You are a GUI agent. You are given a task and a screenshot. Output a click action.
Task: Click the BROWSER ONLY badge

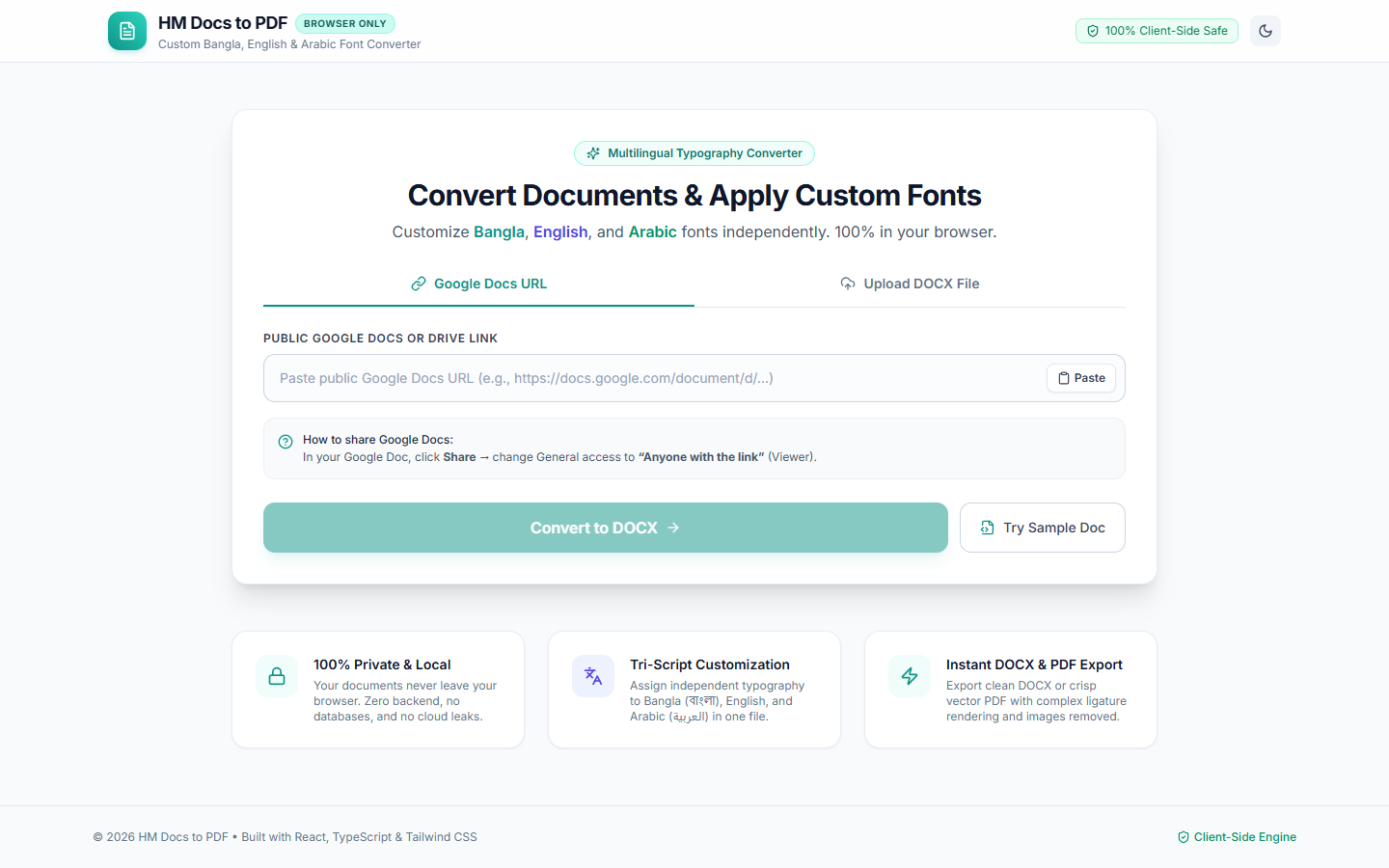[x=345, y=23]
